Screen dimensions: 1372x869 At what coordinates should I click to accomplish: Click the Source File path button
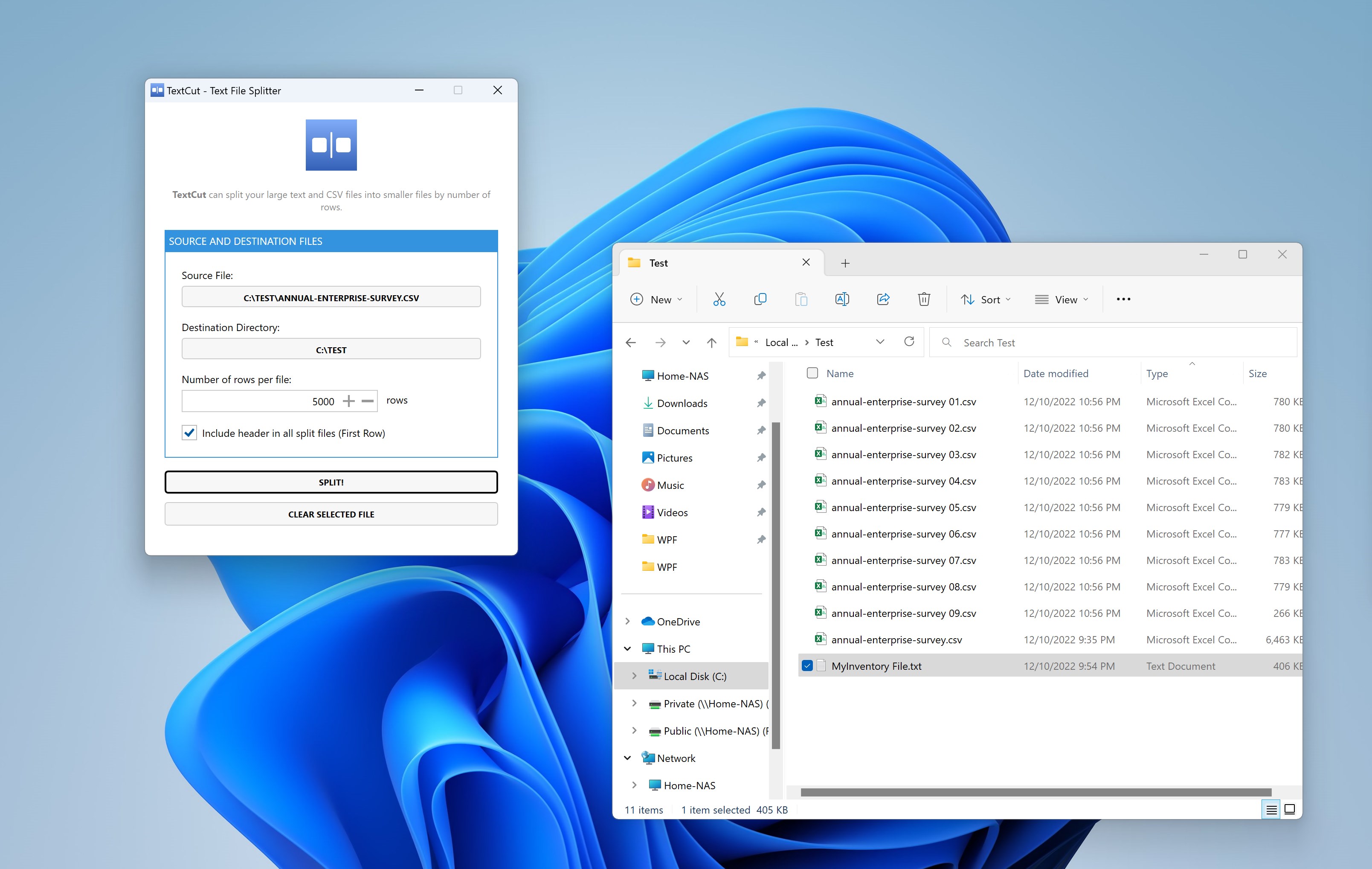pyautogui.click(x=331, y=297)
